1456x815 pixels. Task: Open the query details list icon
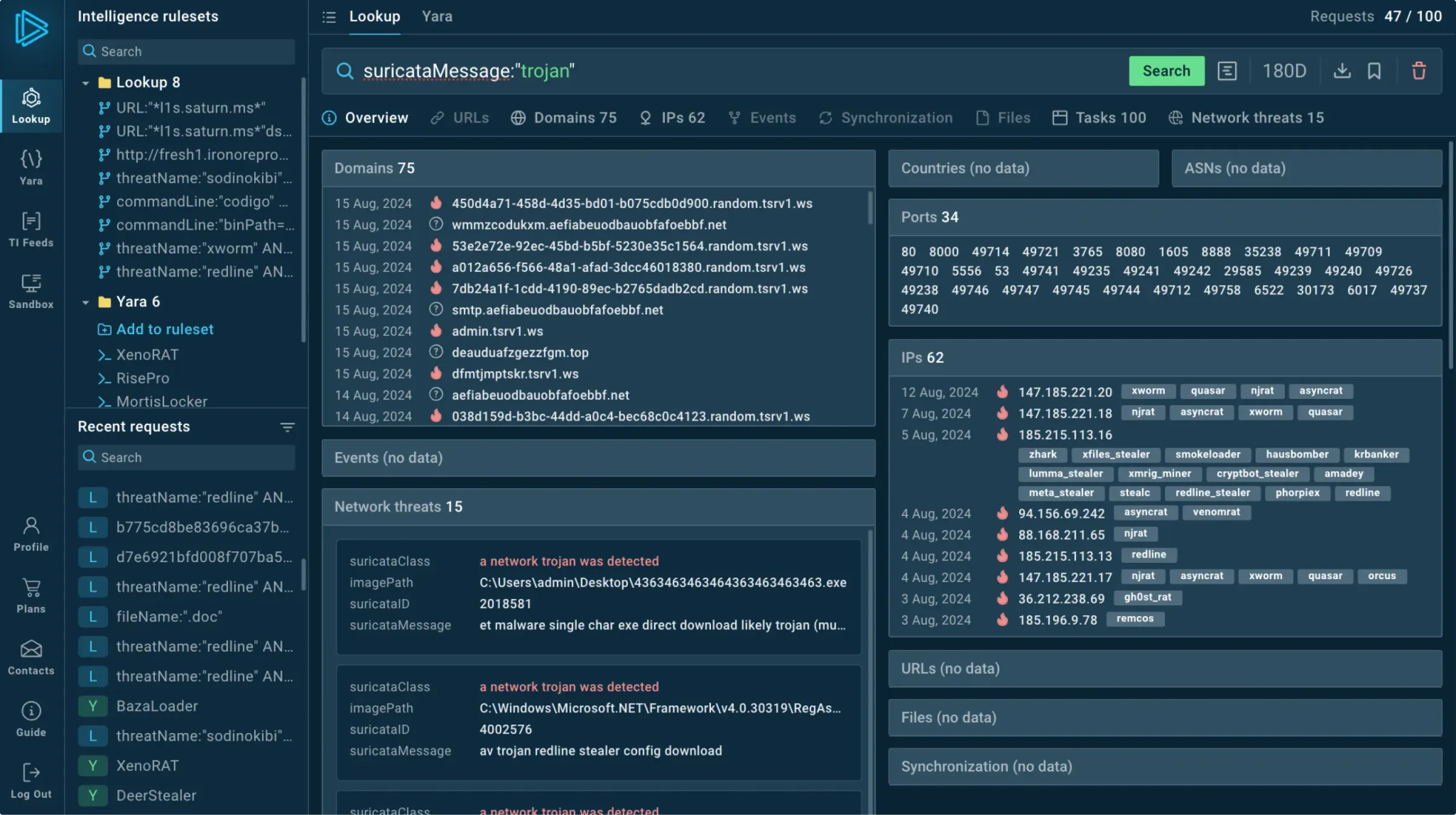click(x=1227, y=71)
